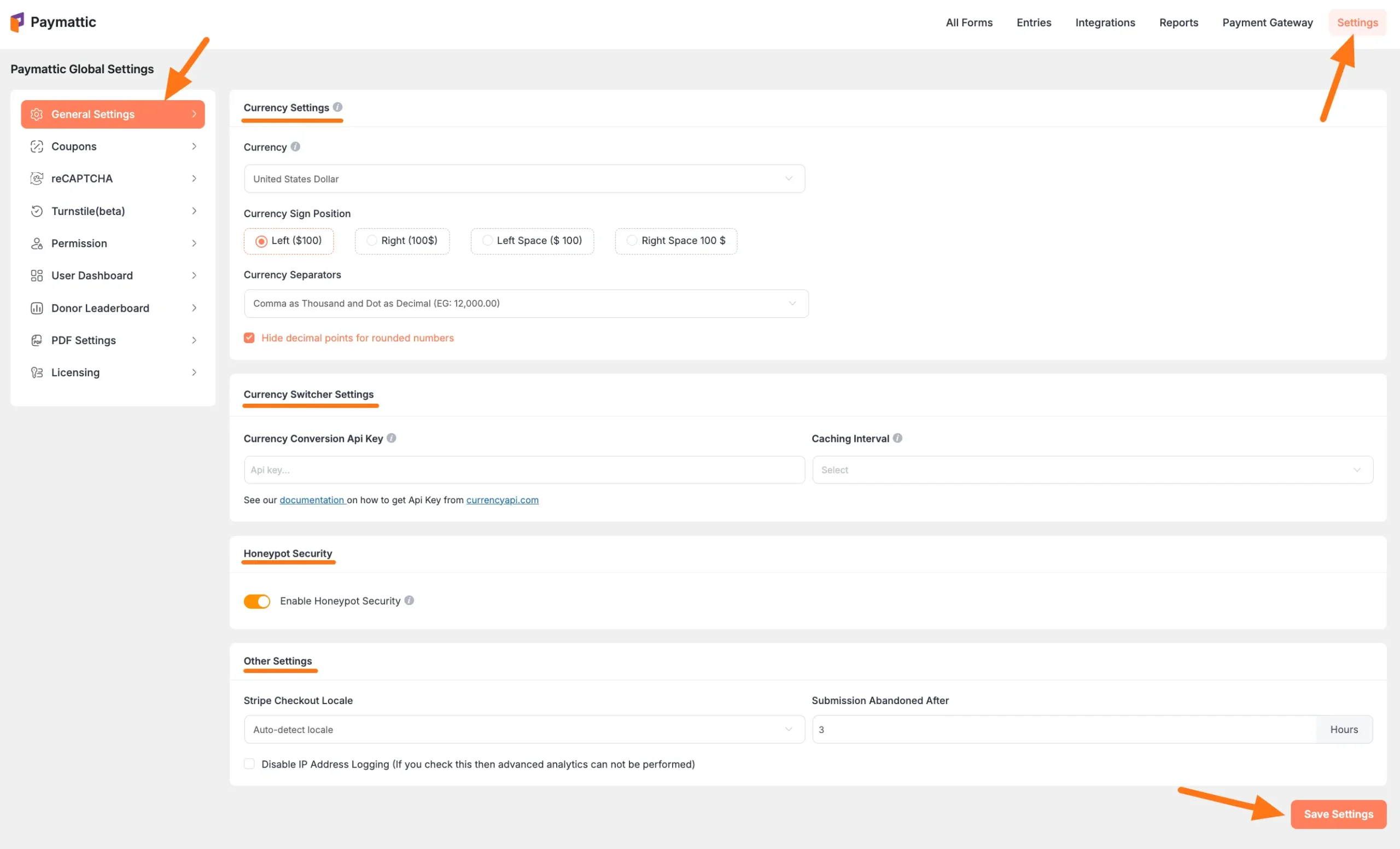Click info icon beside Currency Settings
This screenshot has height=849, width=1400.
[x=337, y=107]
